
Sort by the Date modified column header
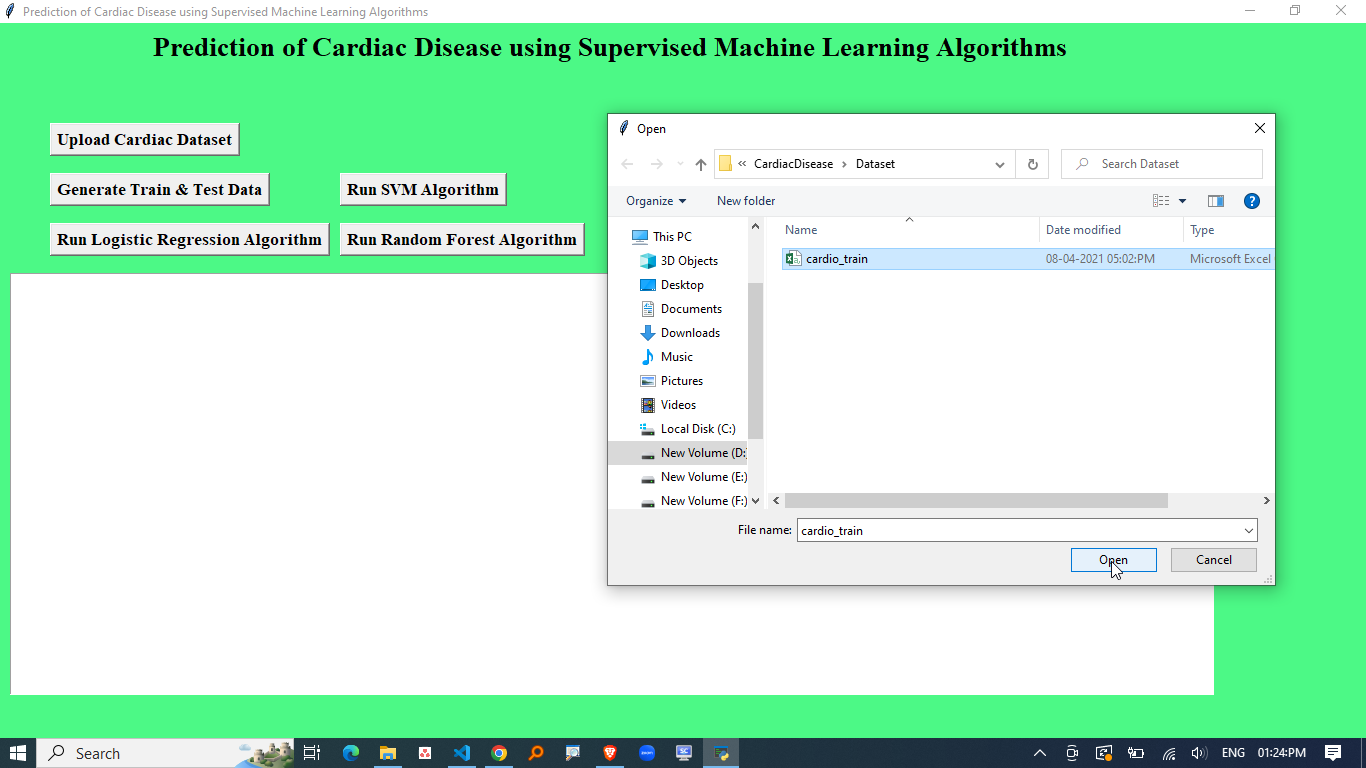pyautogui.click(x=1083, y=230)
